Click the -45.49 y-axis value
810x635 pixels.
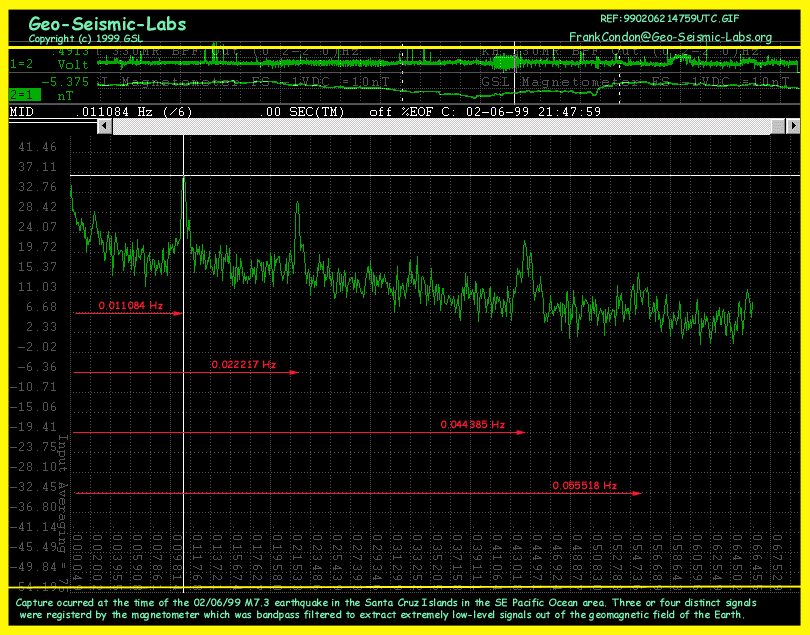pos(34,547)
